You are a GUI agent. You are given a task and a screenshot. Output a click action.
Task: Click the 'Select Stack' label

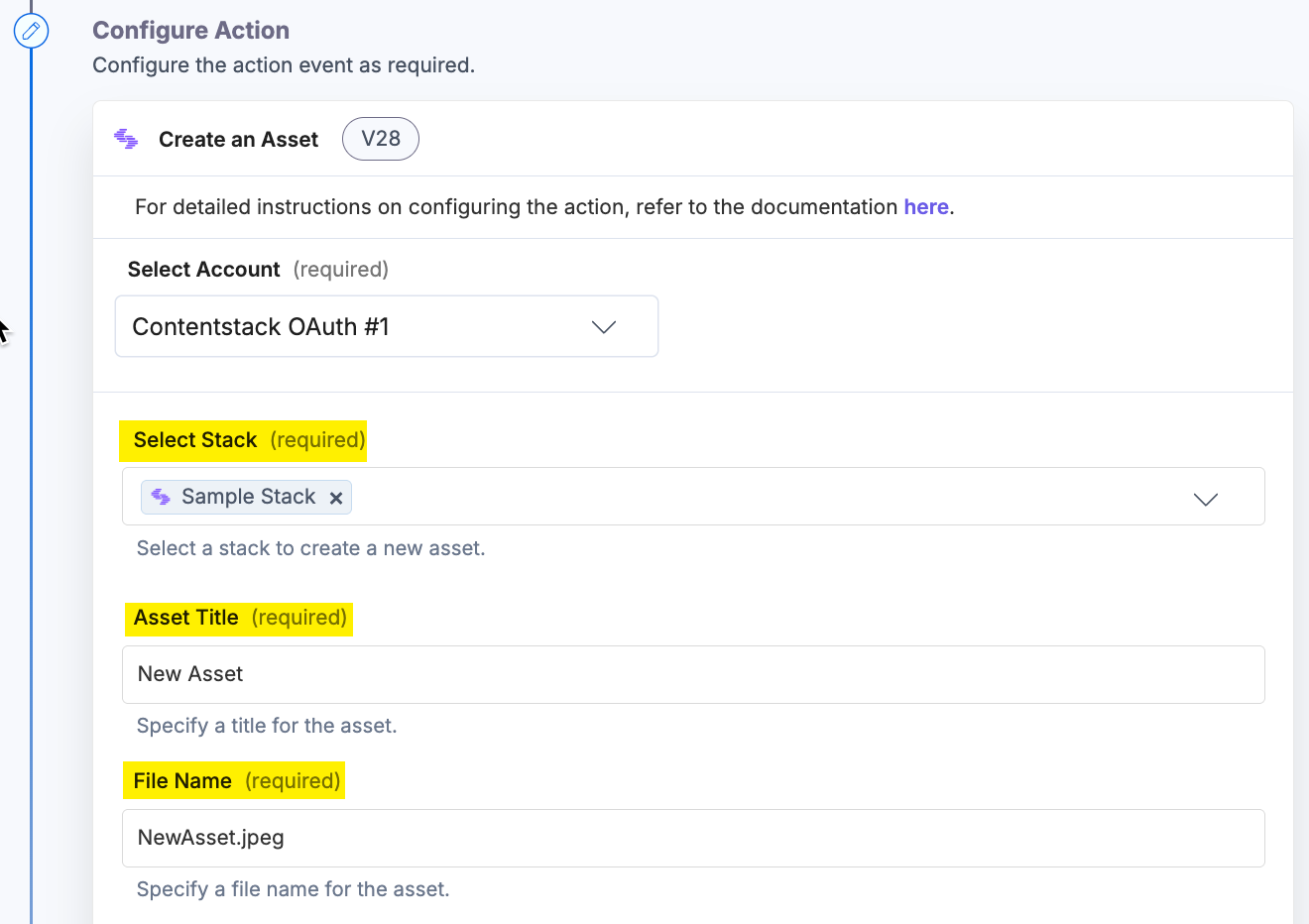coord(195,440)
